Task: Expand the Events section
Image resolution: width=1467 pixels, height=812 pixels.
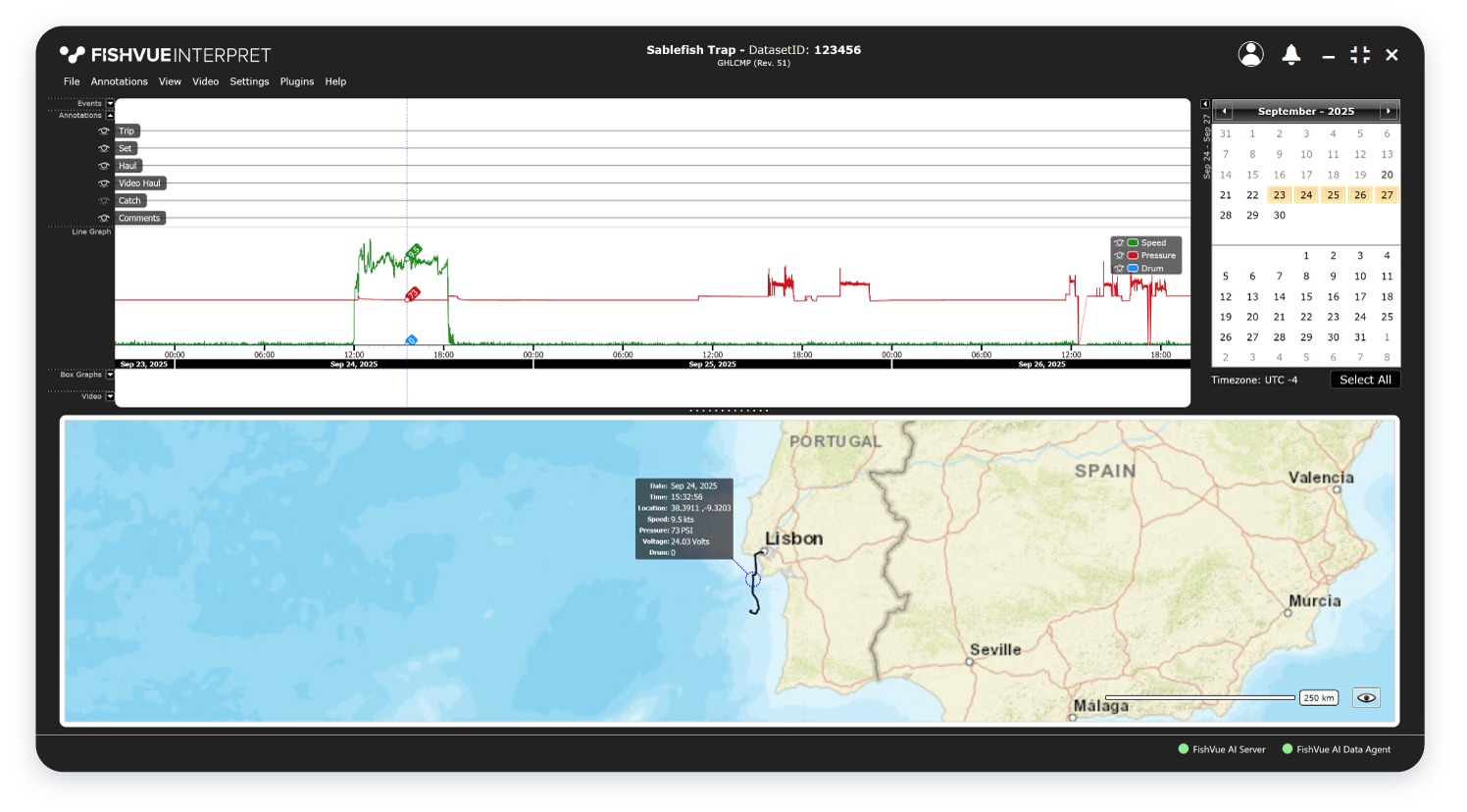Action: point(110,103)
